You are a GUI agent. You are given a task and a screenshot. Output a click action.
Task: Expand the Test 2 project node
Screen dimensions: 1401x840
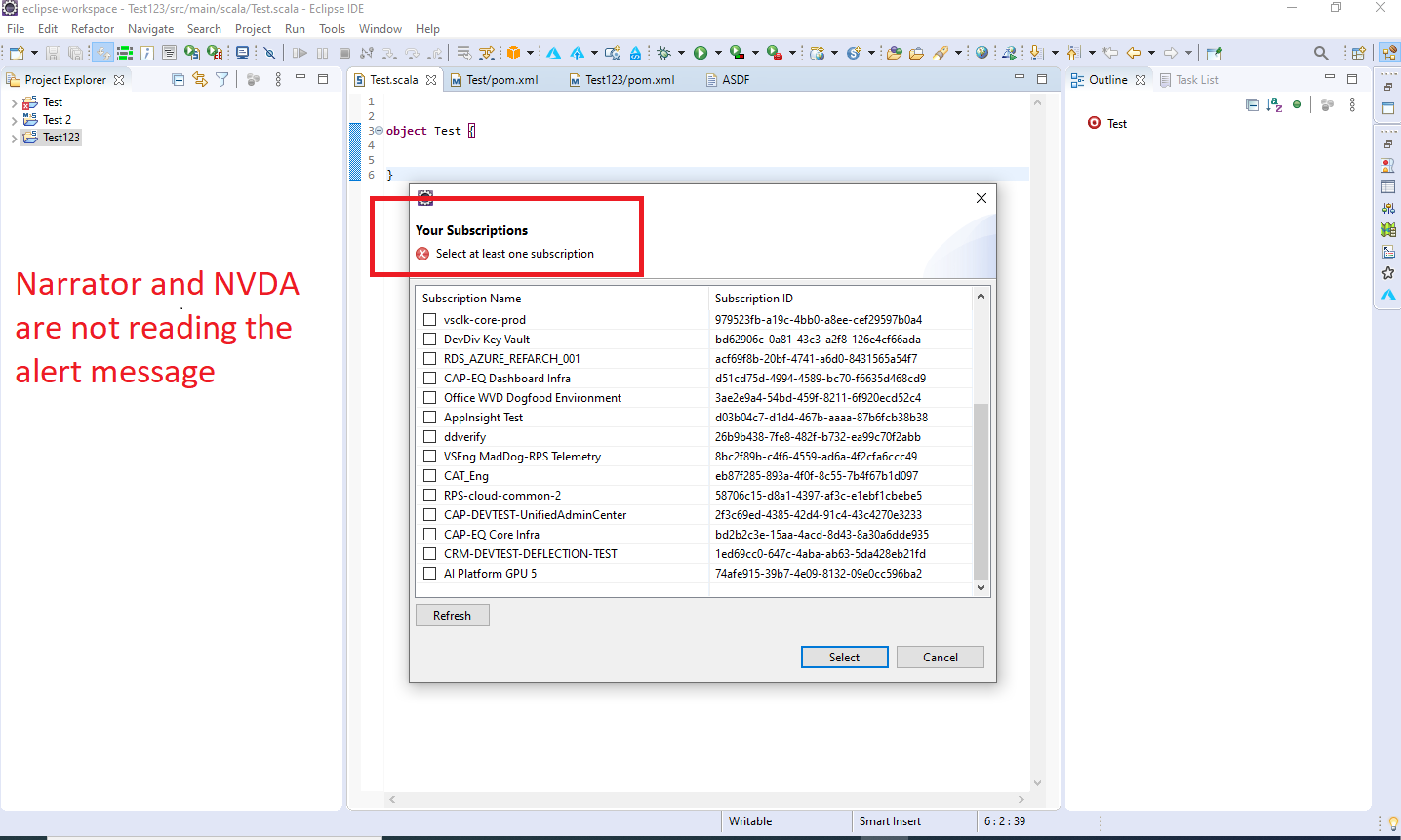[x=14, y=120]
